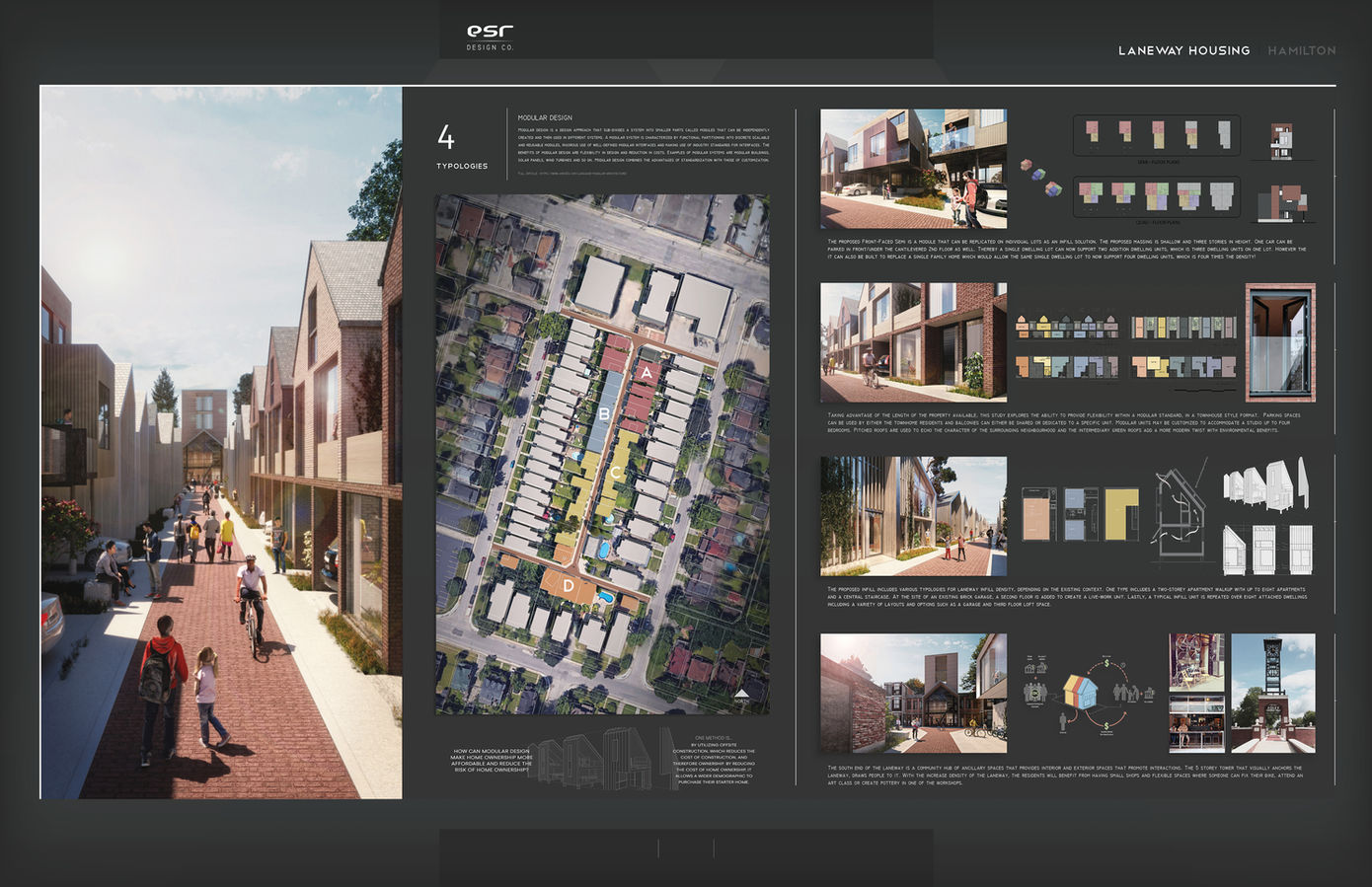Select the letter A marker on the site map
The image size is (1372, 887).
(x=647, y=373)
